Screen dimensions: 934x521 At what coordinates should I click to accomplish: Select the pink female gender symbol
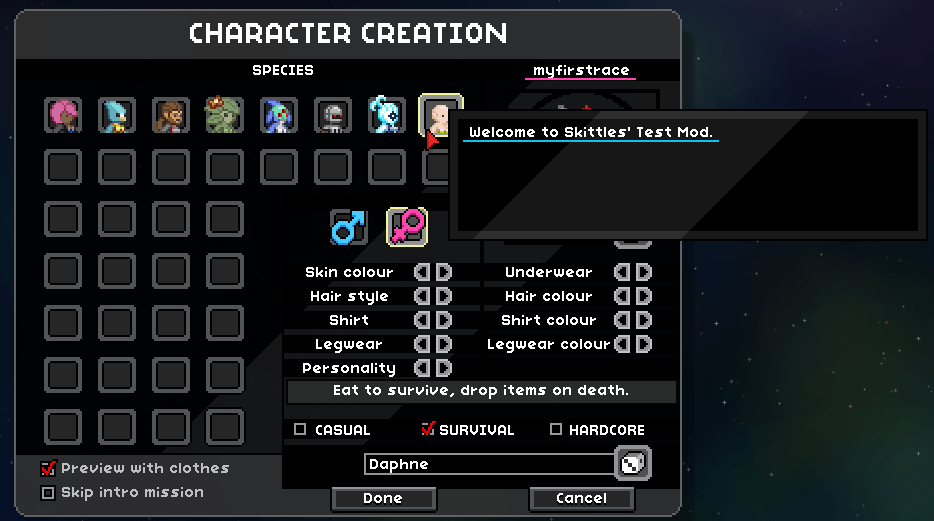pyautogui.click(x=407, y=227)
